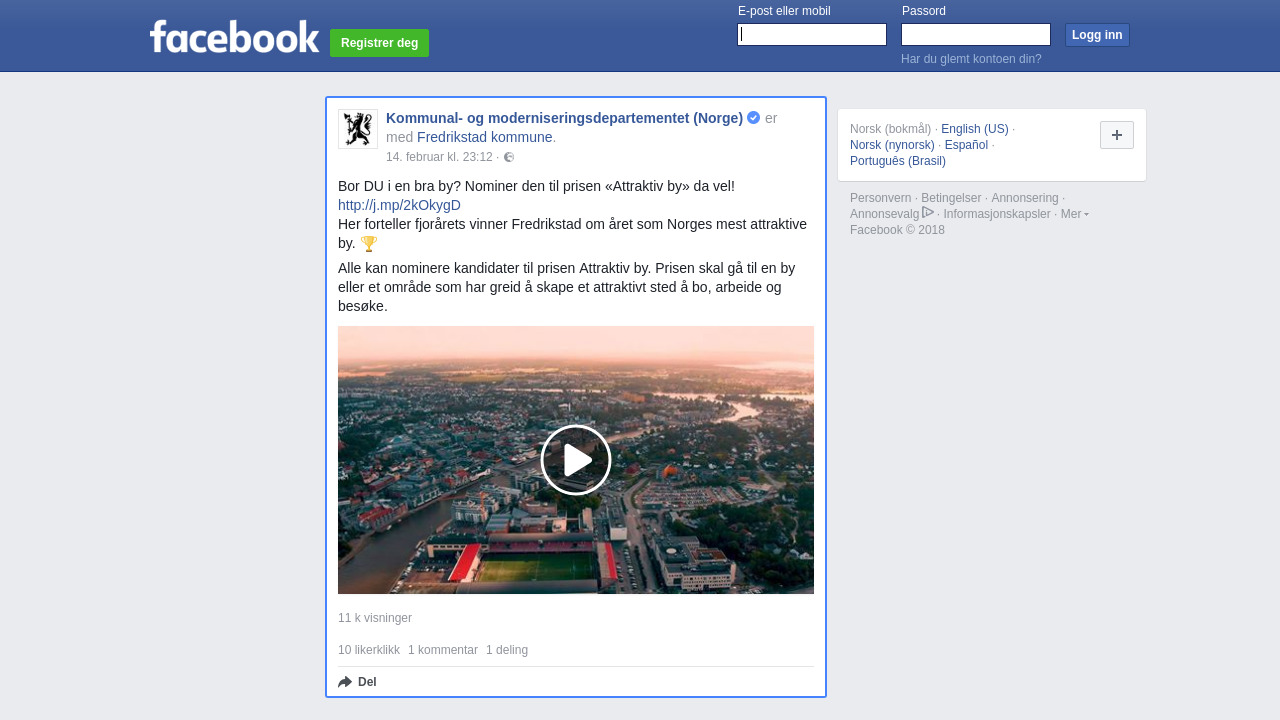Switch language to English (US)

tap(975, 129)
